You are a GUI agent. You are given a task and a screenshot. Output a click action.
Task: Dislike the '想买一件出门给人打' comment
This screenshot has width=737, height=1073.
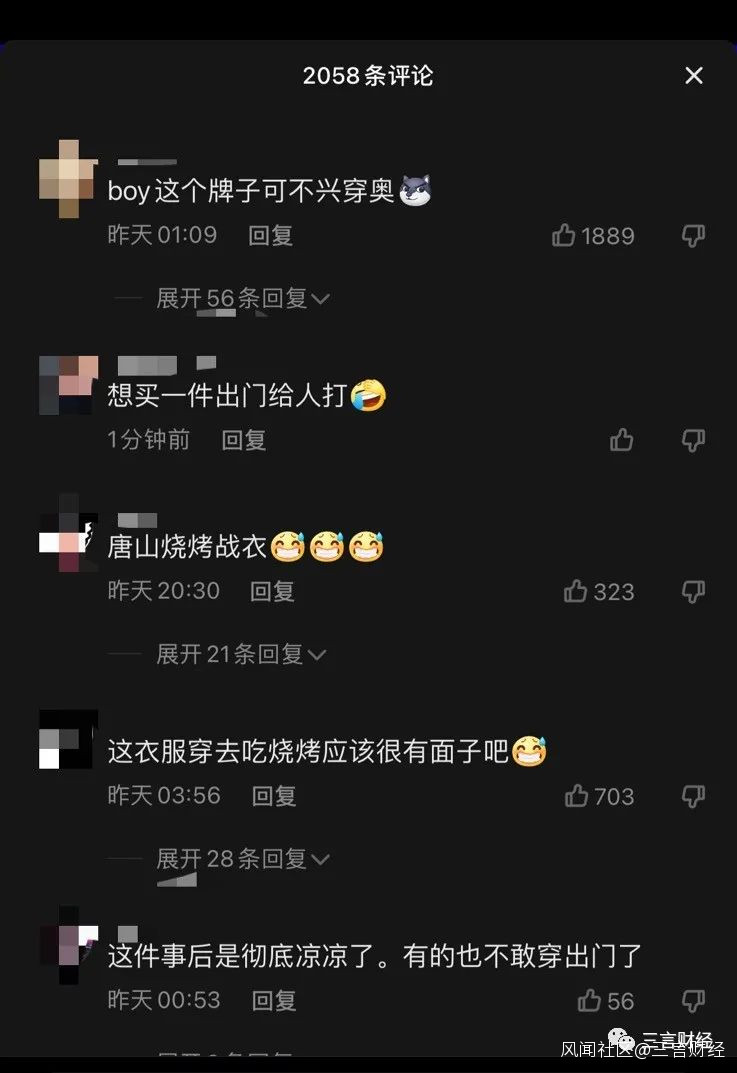pyautogui.click(x=693, y=440)
